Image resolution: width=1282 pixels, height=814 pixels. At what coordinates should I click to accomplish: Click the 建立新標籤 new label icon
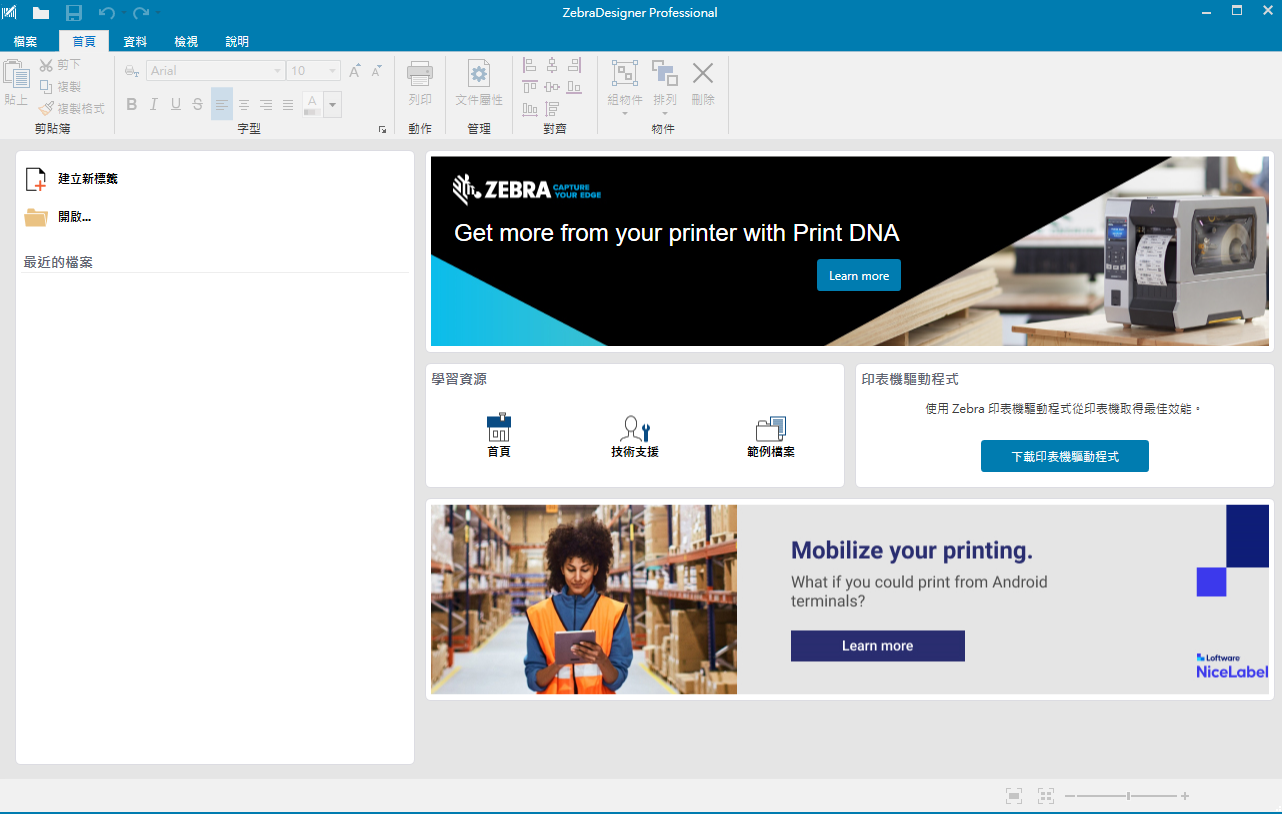coord(36,179)
